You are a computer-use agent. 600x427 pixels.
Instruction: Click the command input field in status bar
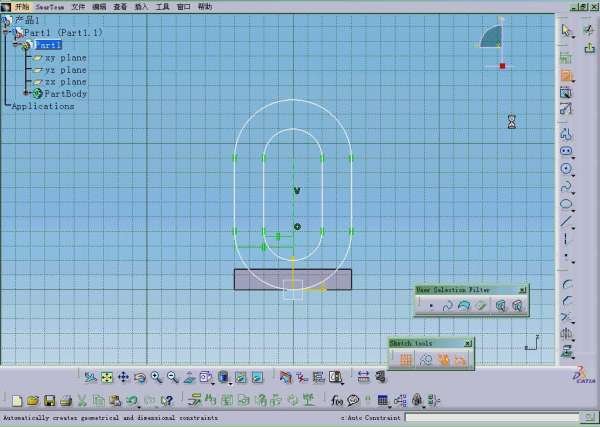[492, 417]
